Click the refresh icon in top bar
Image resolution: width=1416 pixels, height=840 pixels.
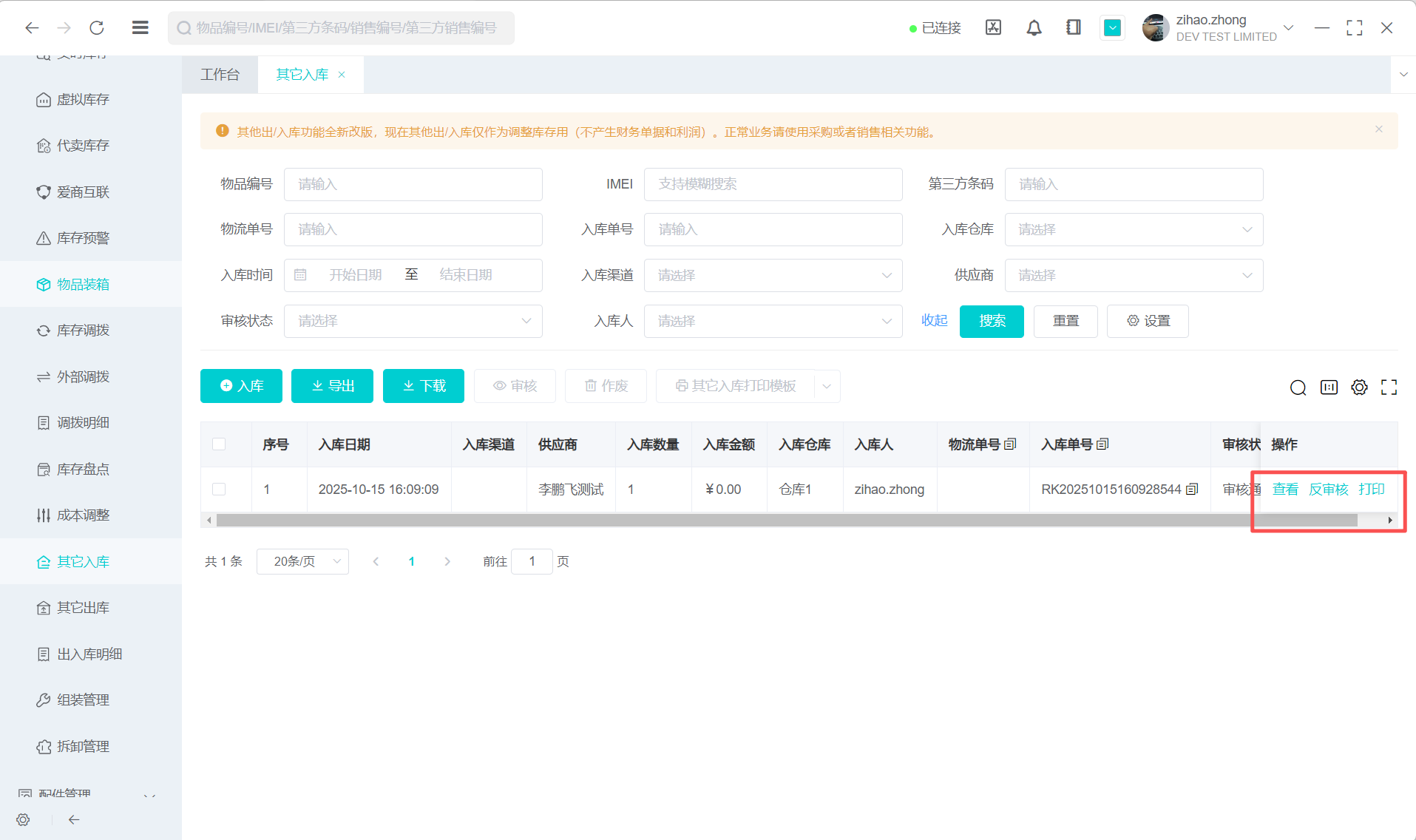point(97,28)
